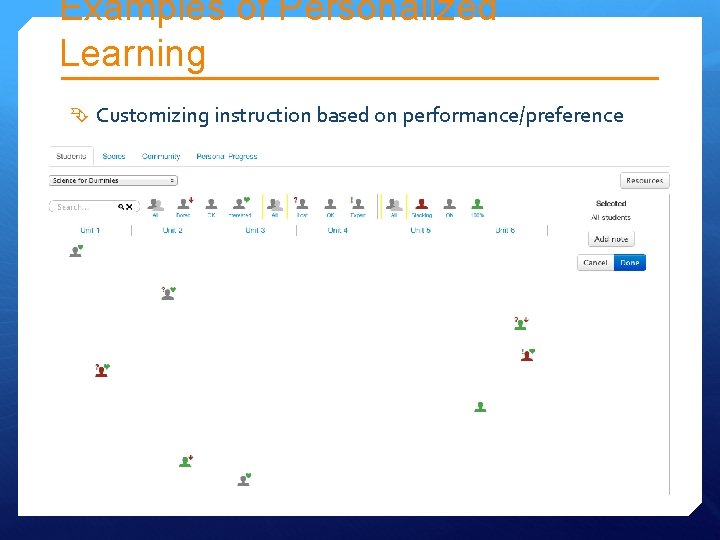Select the yellow-highlighted 'All' knowledge filter
Screen dimensions: 720x540
tap(275, 208)
